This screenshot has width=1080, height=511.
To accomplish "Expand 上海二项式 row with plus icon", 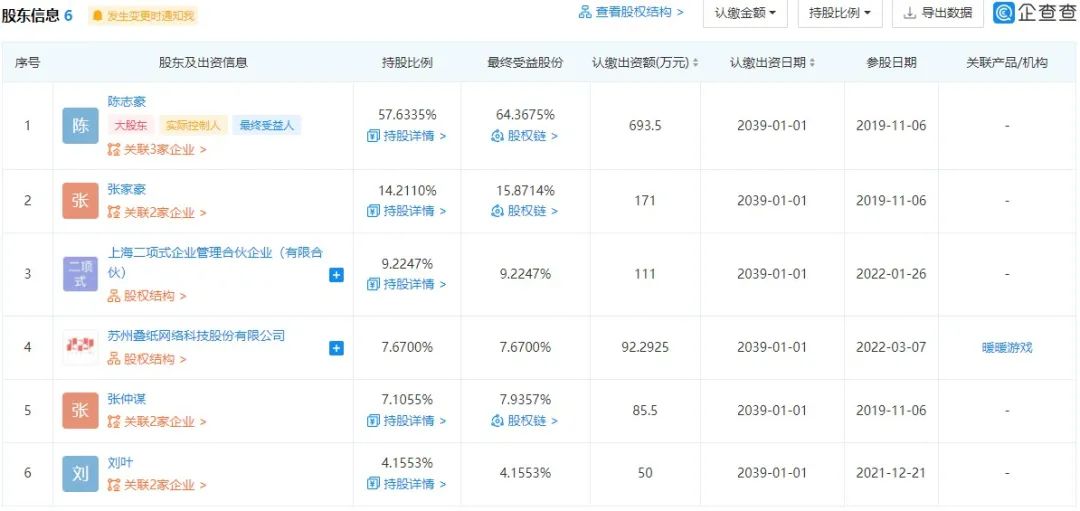I will click(336, 275).
